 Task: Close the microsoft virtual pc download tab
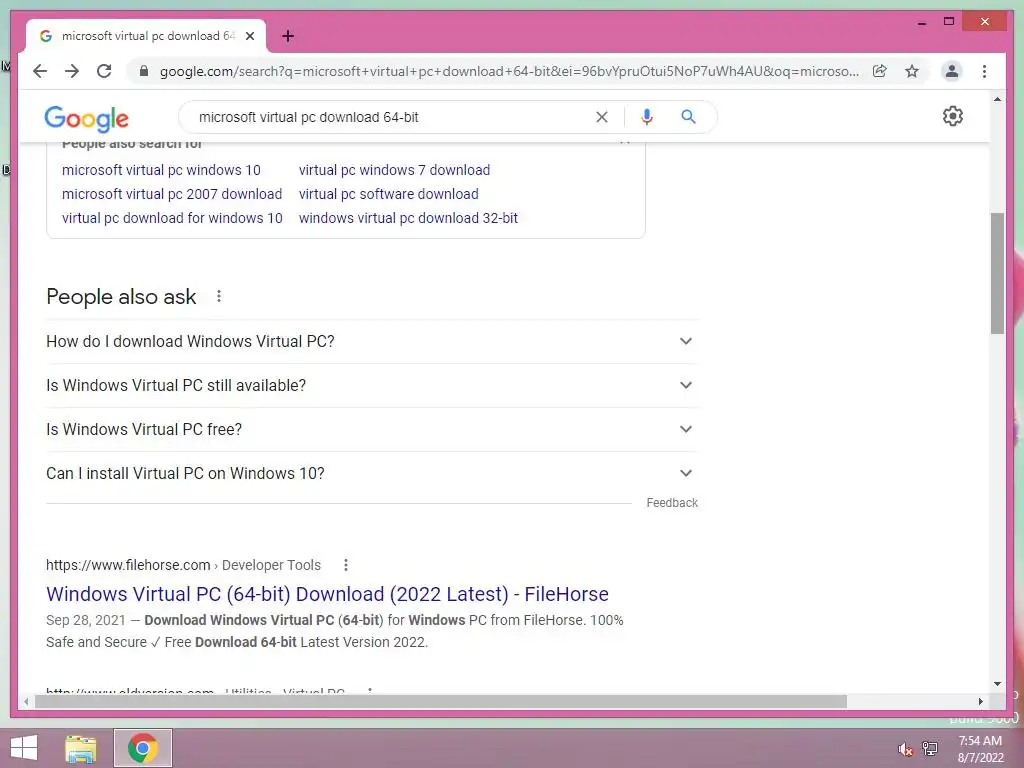249,36
